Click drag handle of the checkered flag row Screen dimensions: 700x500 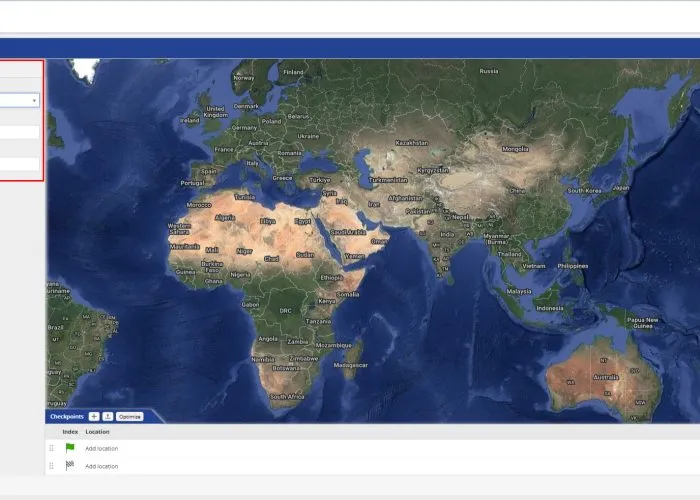(x=52, y=465)
